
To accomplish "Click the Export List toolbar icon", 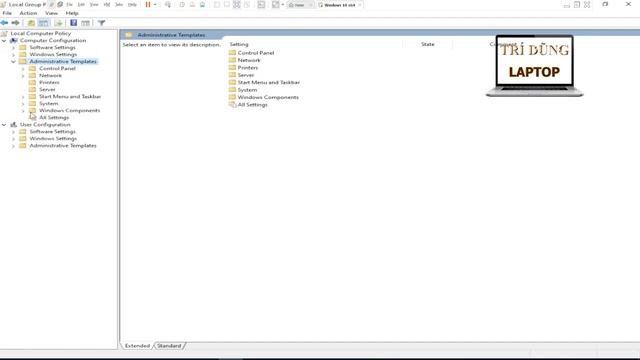I will [58, 23].
